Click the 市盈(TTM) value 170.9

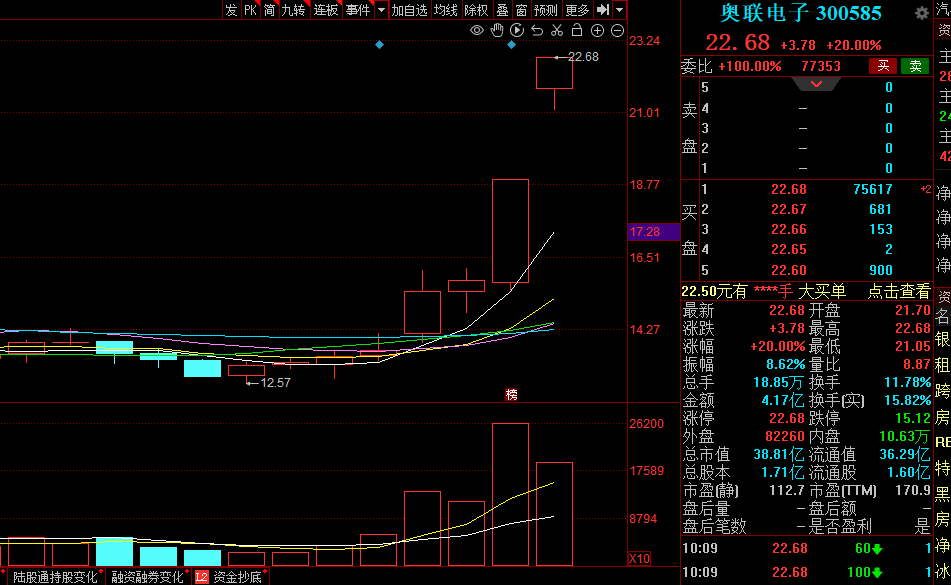913,490
